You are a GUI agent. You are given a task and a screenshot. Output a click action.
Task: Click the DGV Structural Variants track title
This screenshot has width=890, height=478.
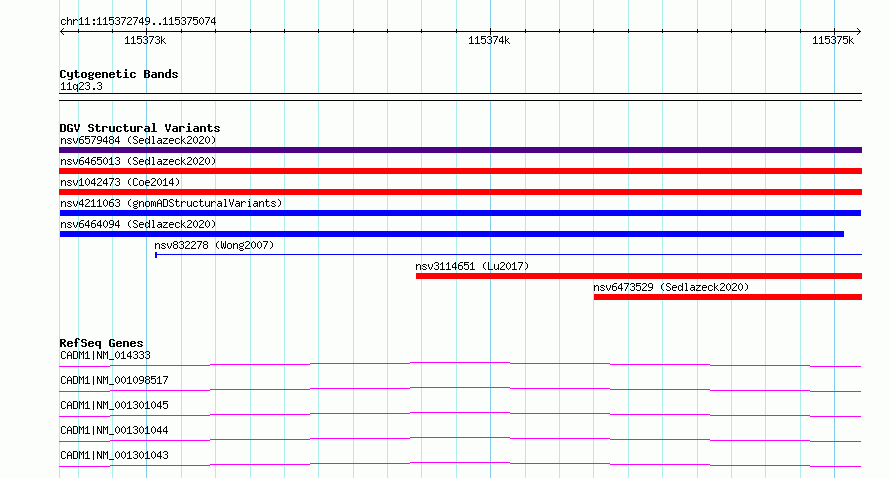[140, 128]
